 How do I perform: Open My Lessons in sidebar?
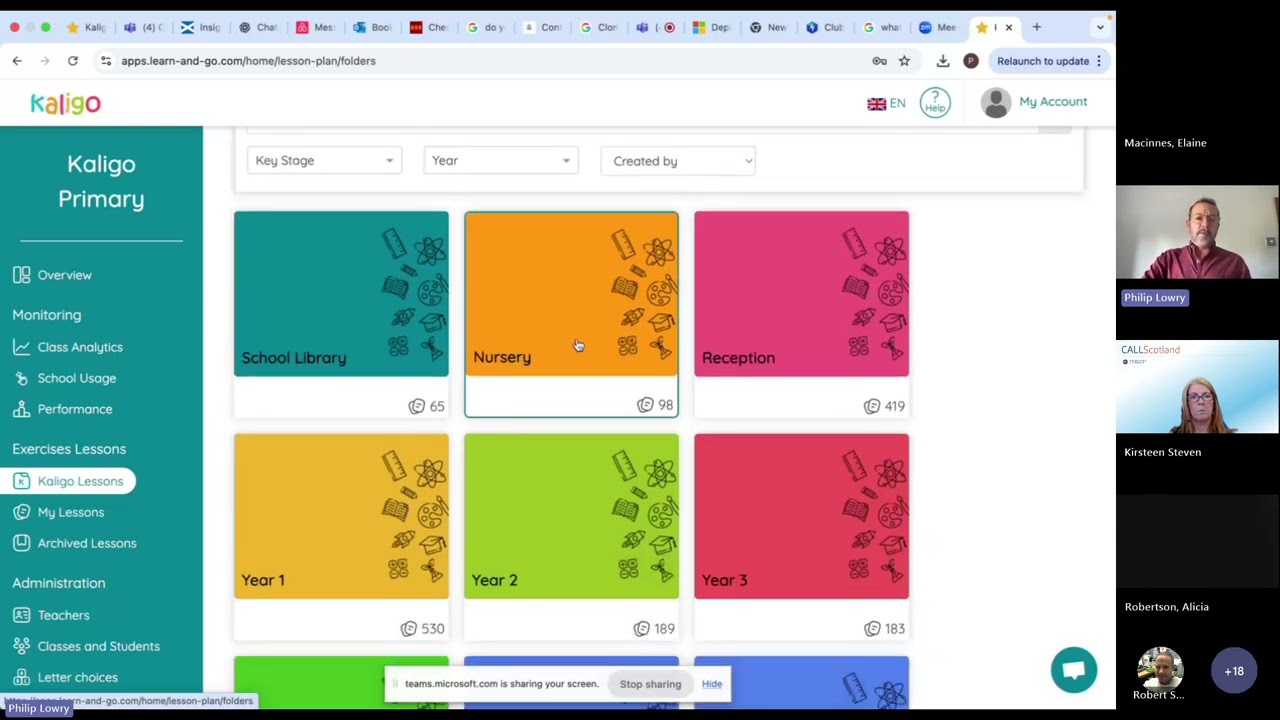click(59, 512)
